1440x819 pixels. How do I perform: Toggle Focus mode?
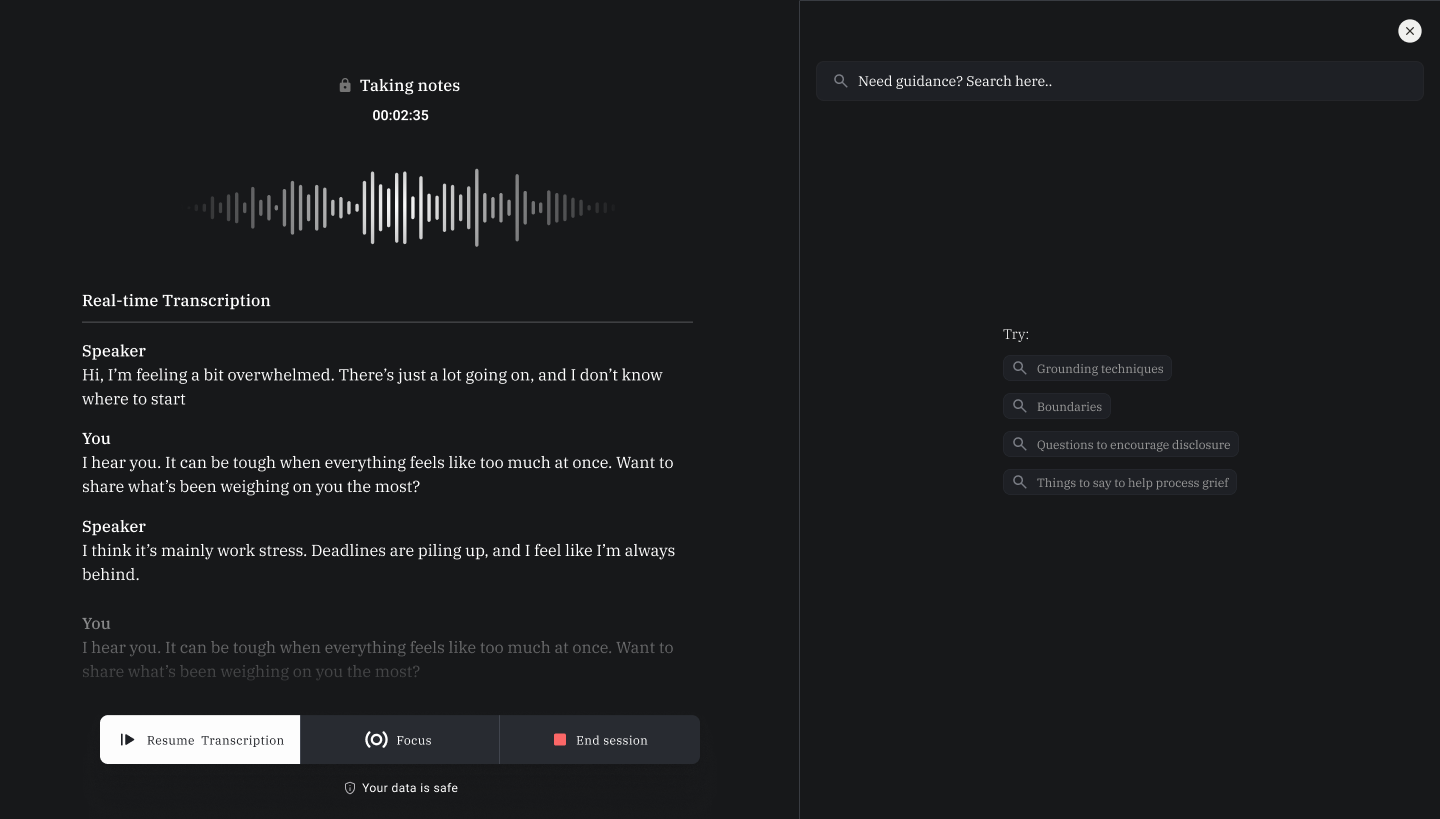tap(400, 740)
